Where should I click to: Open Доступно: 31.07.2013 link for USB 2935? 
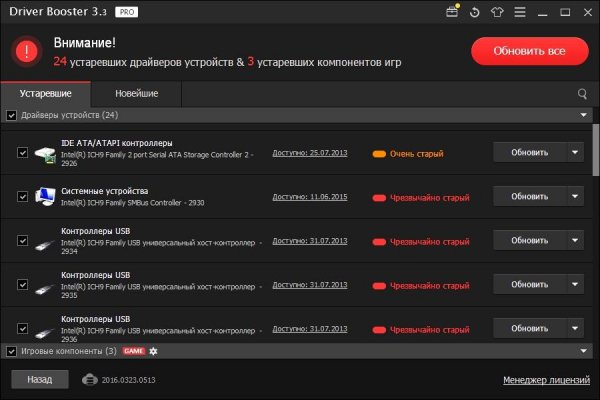[x=310, y=285]
